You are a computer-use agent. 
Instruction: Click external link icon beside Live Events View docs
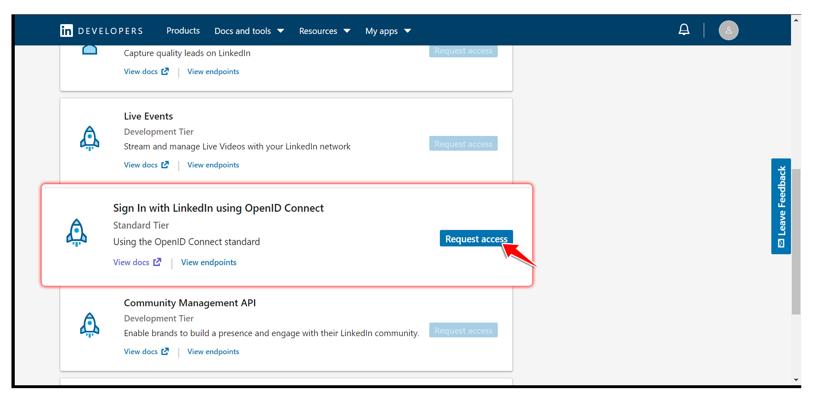[165, 165]
